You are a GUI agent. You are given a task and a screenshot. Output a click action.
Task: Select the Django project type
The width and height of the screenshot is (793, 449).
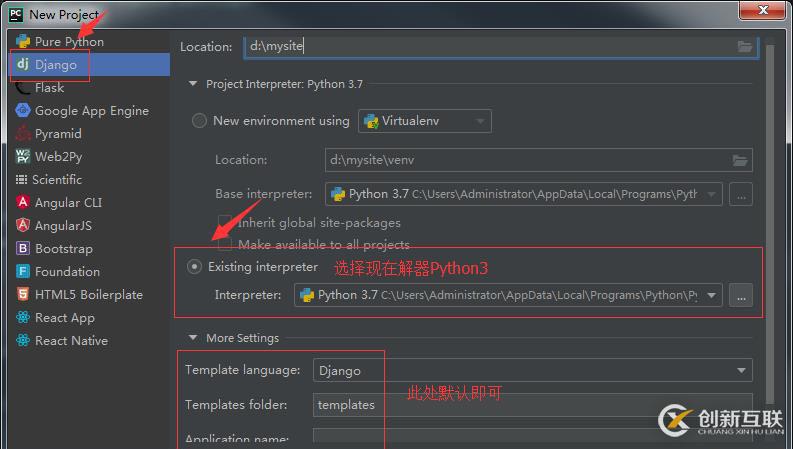pyautogui.click(x=90, y=65)
